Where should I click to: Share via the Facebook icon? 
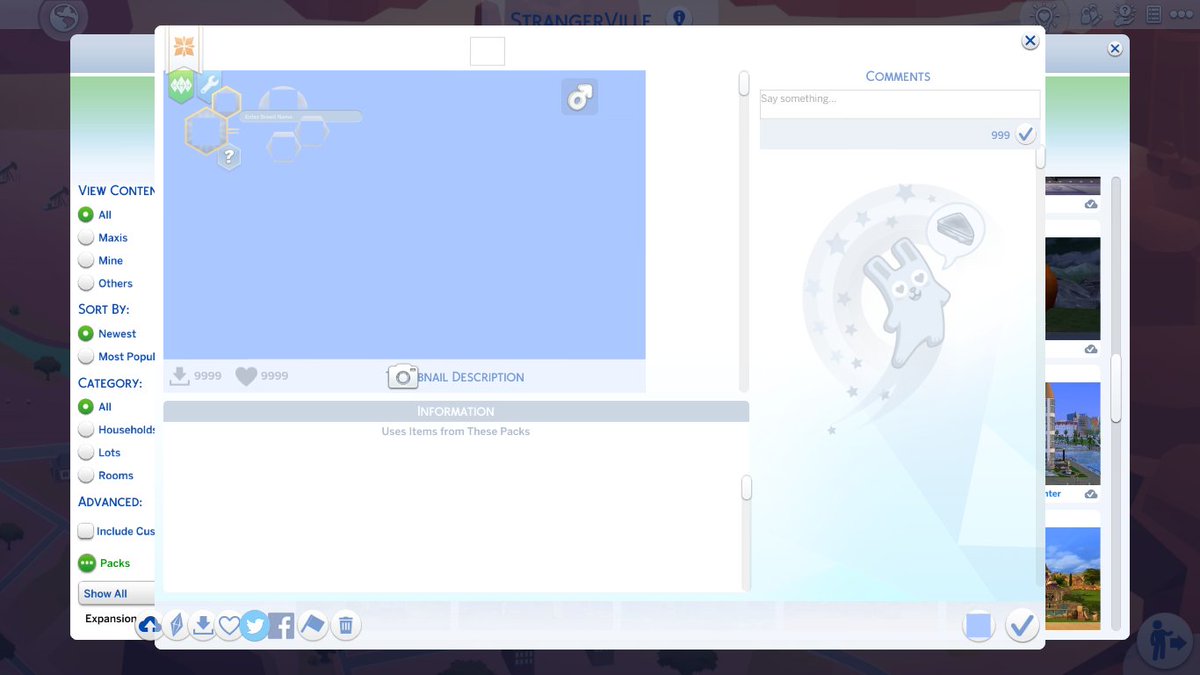281,626
